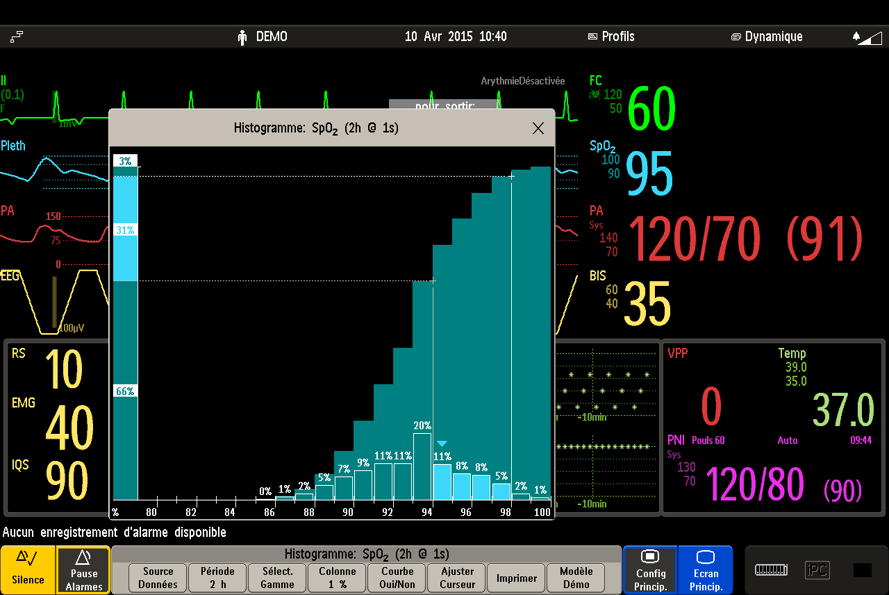Open the alarm bell icon top right
Image resolution: width=889 pixels, height=595 pixels.
[x=855, y=36]
